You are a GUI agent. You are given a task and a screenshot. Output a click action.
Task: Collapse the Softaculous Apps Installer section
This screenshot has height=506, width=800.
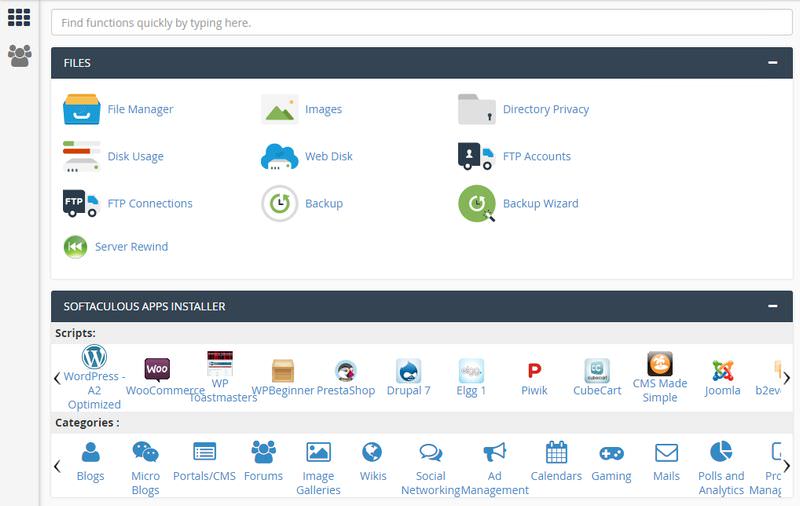pyautogui.click(x=772, y=306)
